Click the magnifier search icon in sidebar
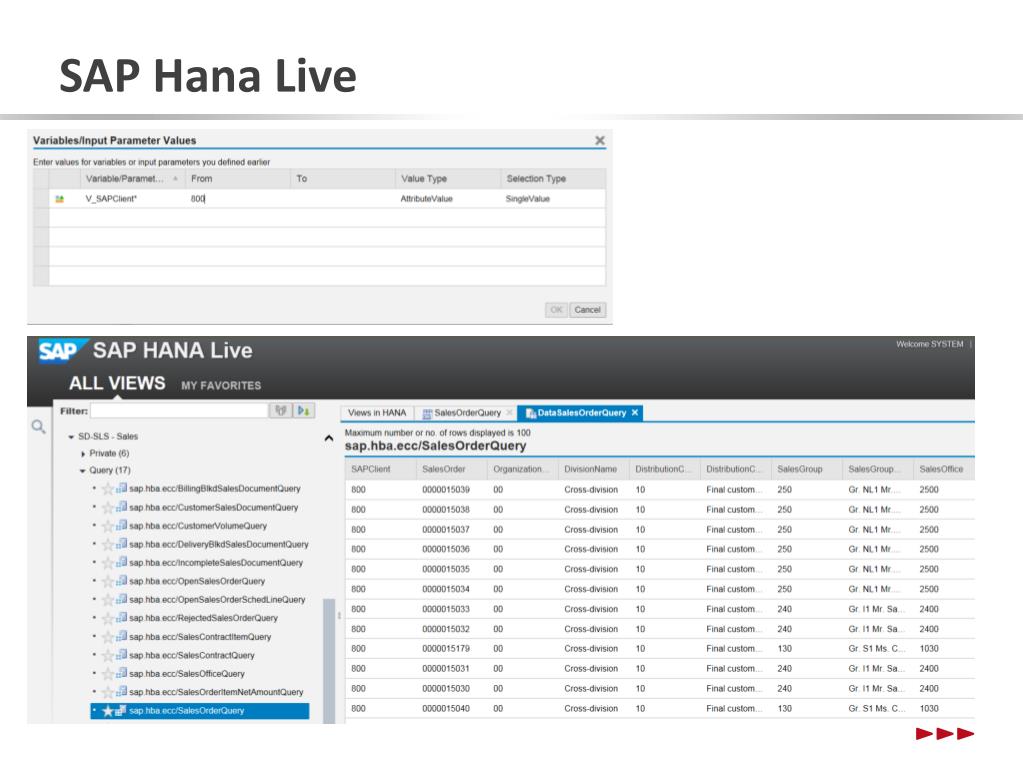Viewport: 1023px width, 767px height. [38, 427]
